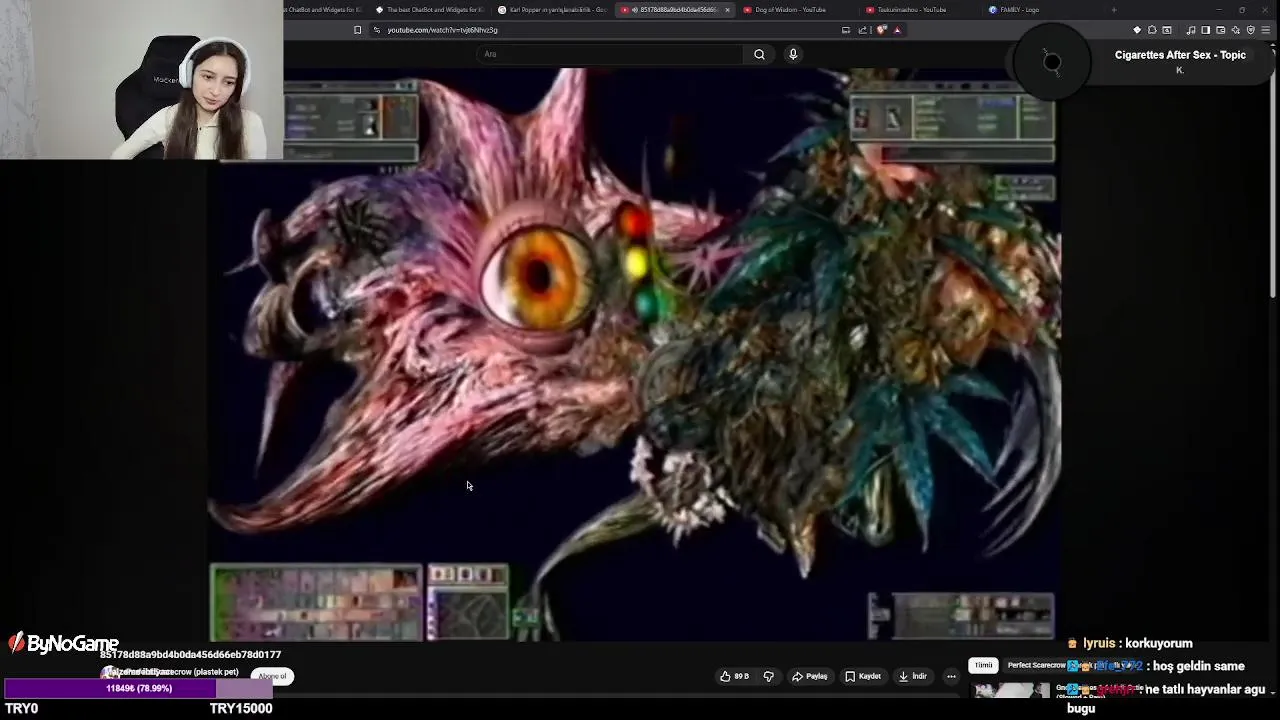Viewport: 1280px width, 720px height.
Task: Open the music note extension icon in toolbar
Action: 1190,30
